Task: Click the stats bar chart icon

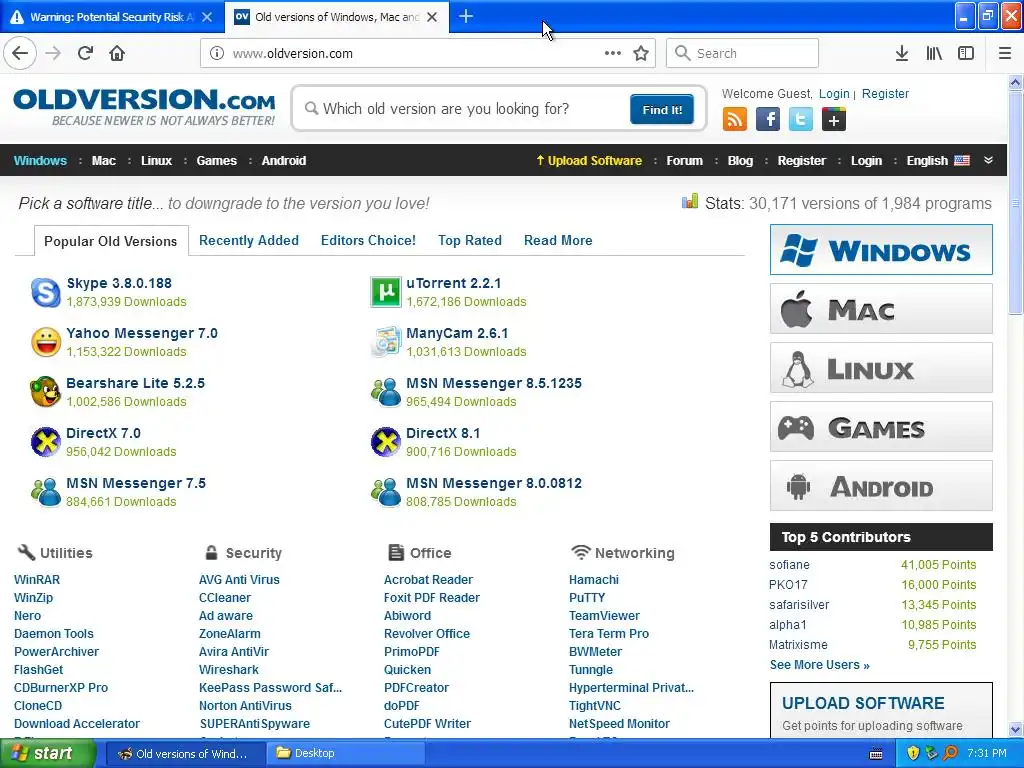Action: [690, 202]
